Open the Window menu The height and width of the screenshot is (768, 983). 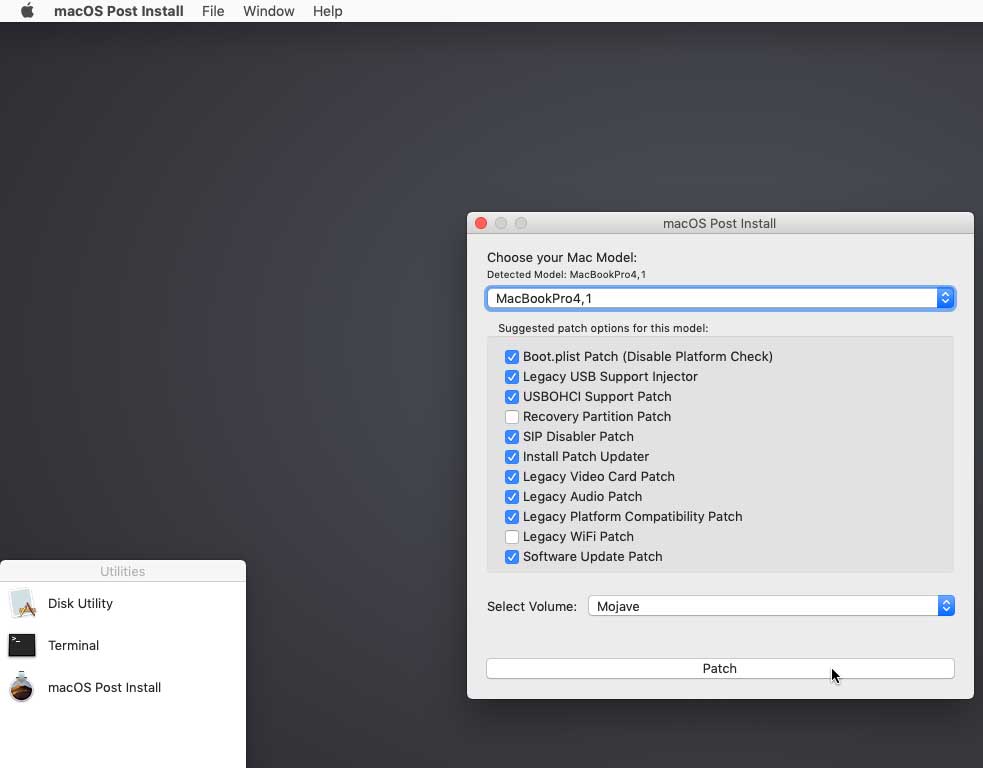(268, 11)
